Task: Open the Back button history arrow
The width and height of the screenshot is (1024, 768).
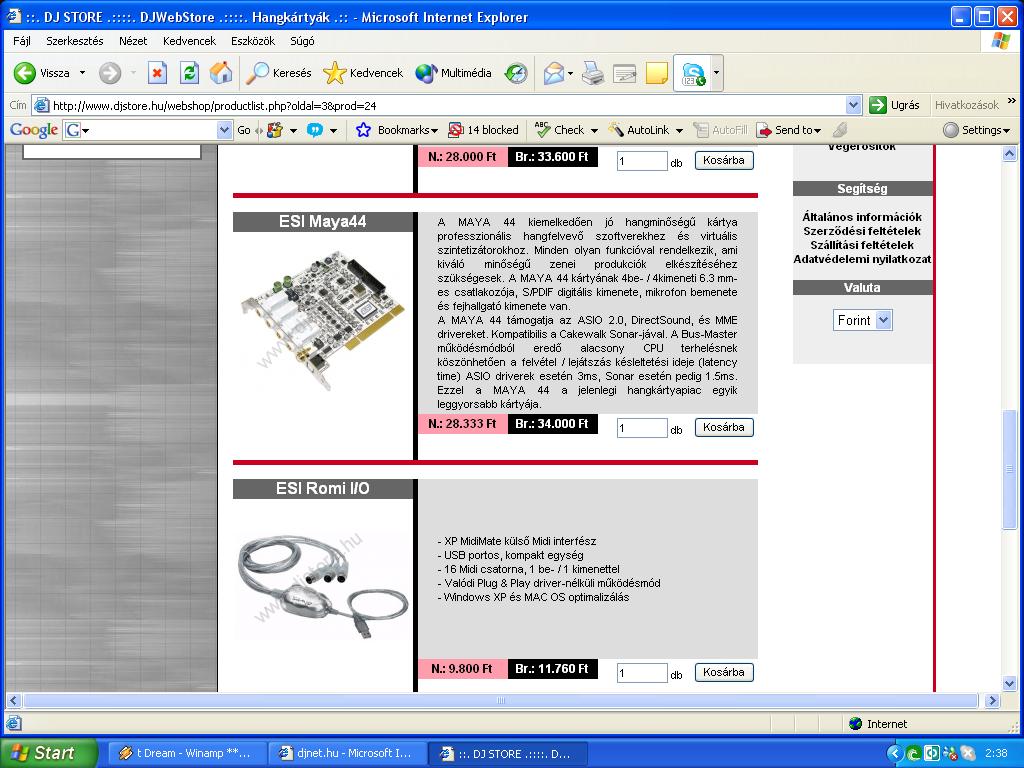Action: pos(82,73)
